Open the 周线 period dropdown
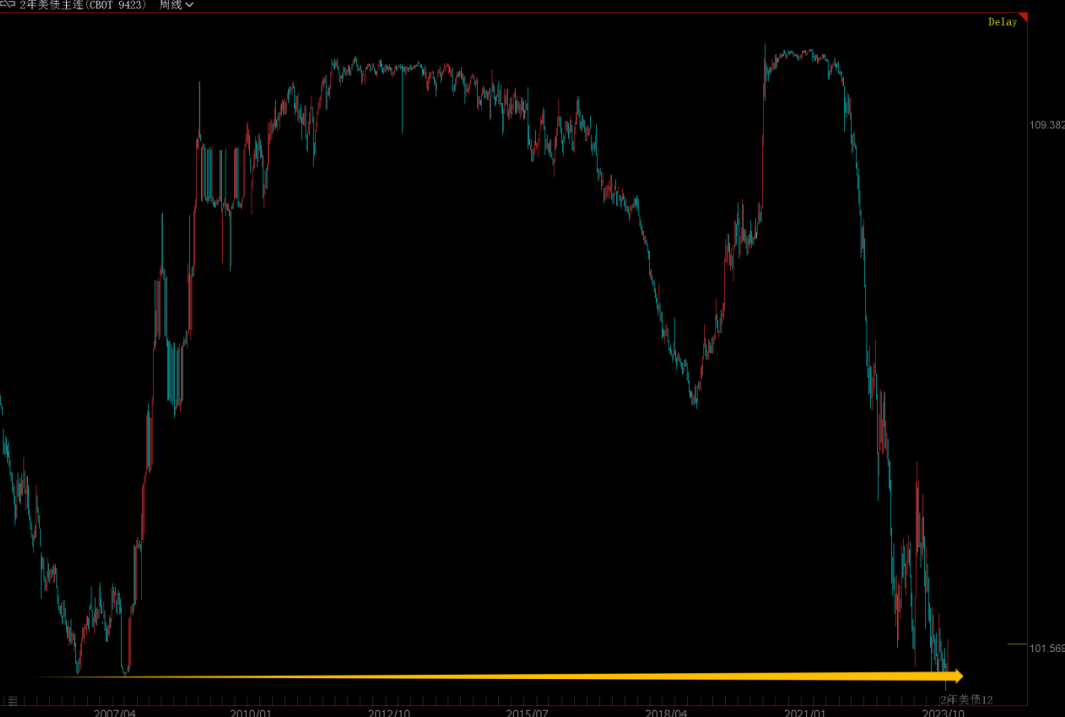This screenshot has height=717, width=1065. 177,5
